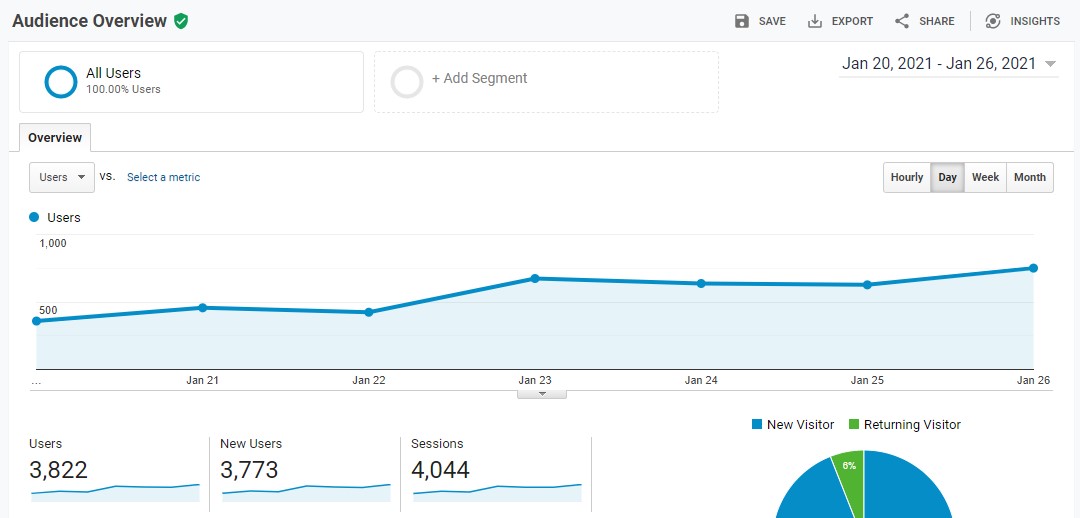Viewport: 1080px width, 518px height.
Task: Click the Jan 23 data point on chart
Action: pyautogui.click(x=534, y=278)
